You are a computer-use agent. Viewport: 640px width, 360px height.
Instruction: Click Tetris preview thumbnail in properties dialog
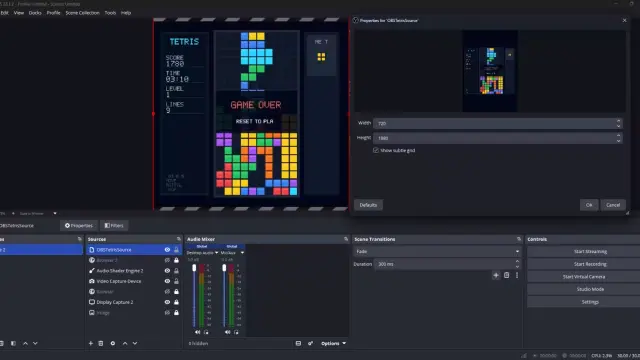[490, 71]
